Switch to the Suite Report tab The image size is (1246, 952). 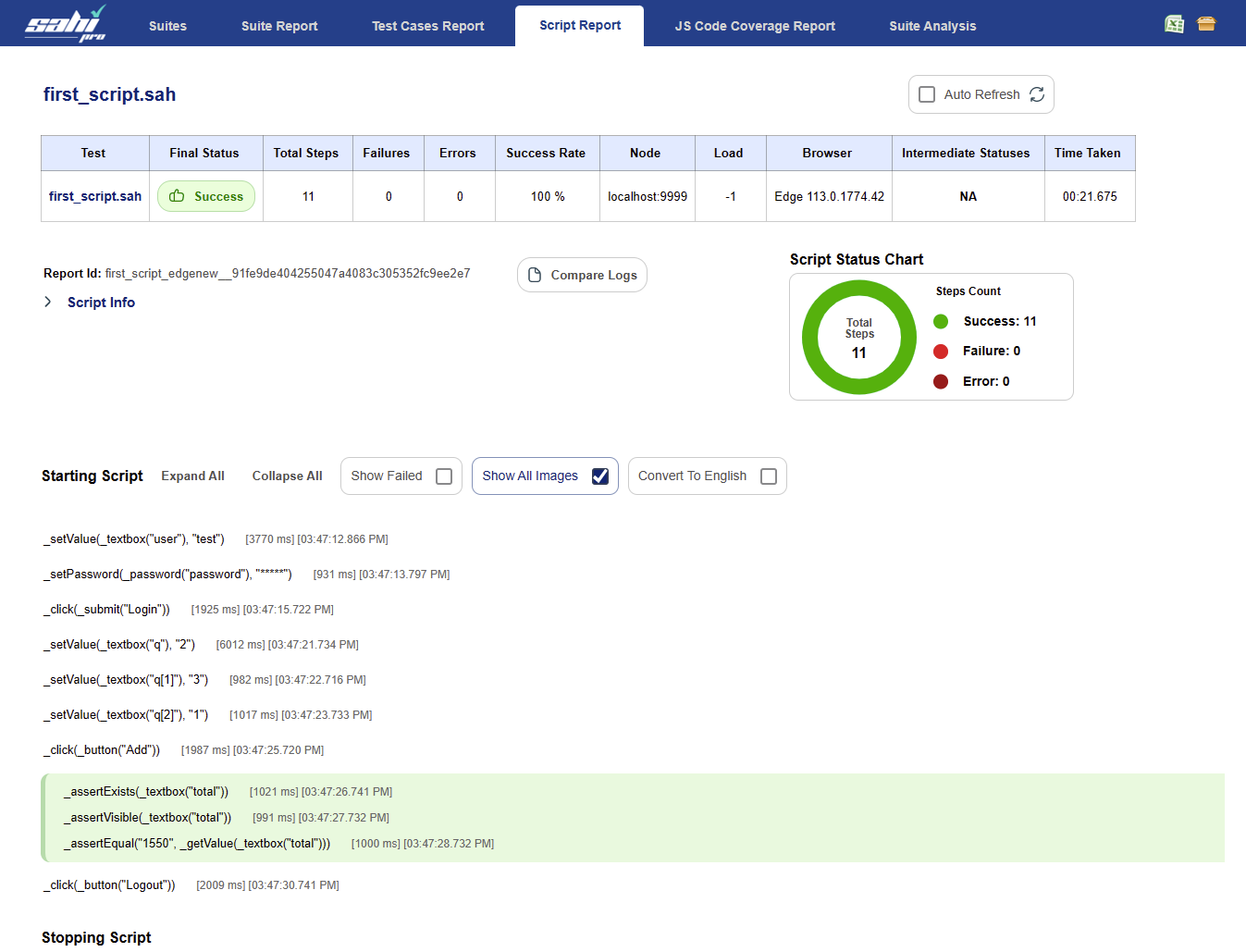pyautogui.click(x=279, y=26)
